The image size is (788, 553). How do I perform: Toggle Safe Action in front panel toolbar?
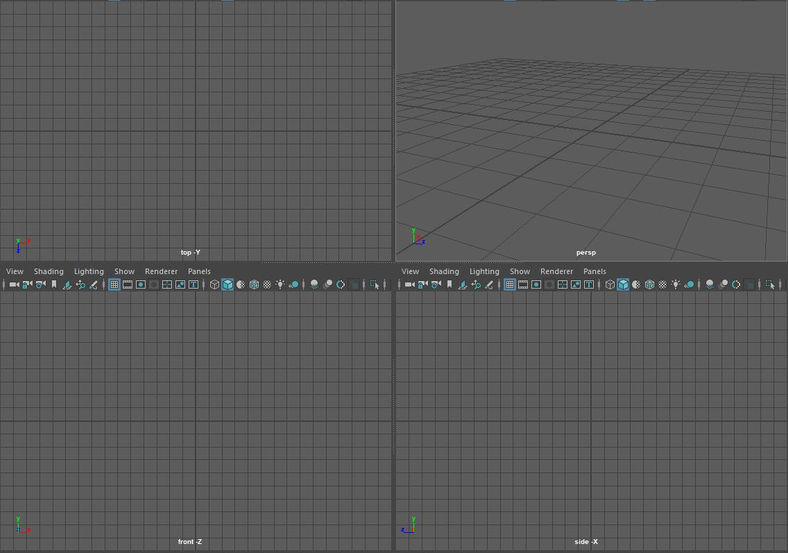click(180, 285)
